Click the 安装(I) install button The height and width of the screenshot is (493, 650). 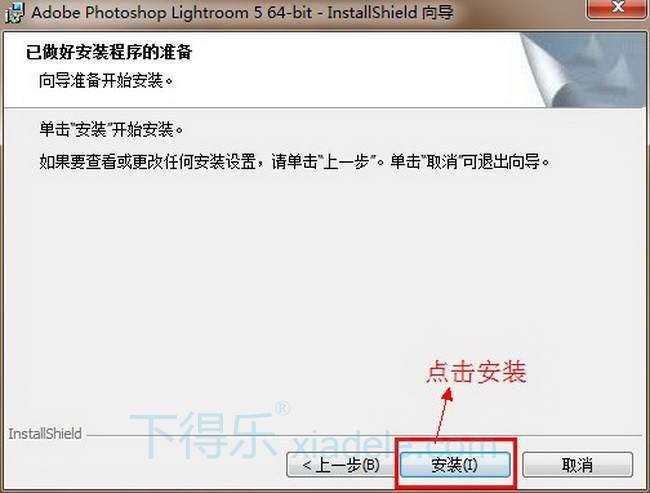click(x=455, y=465)
